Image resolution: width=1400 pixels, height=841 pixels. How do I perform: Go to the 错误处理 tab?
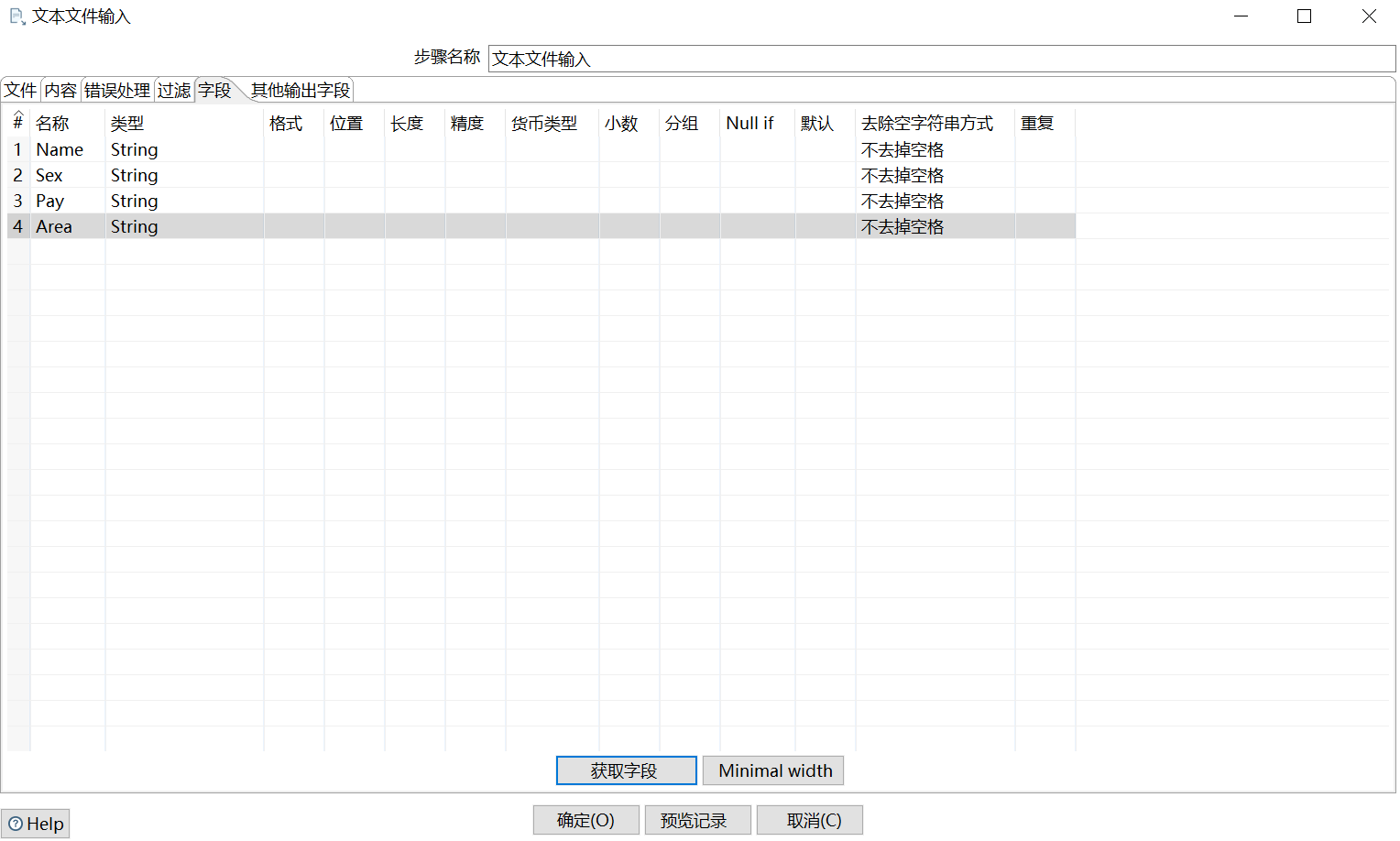[x=117, y=90]
